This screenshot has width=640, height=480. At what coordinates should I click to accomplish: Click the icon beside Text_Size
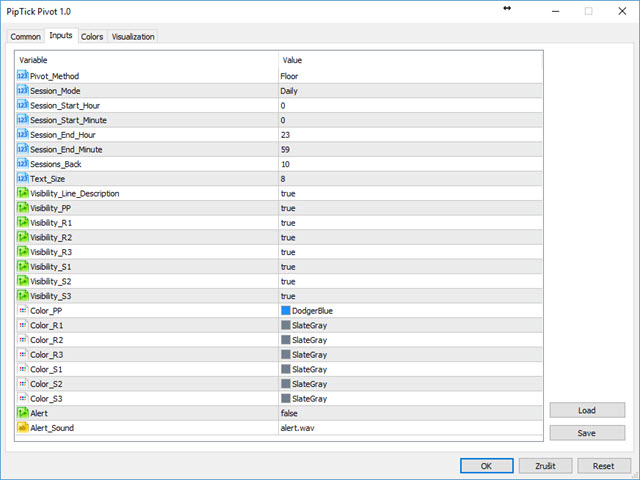click(x=22, y=179)
